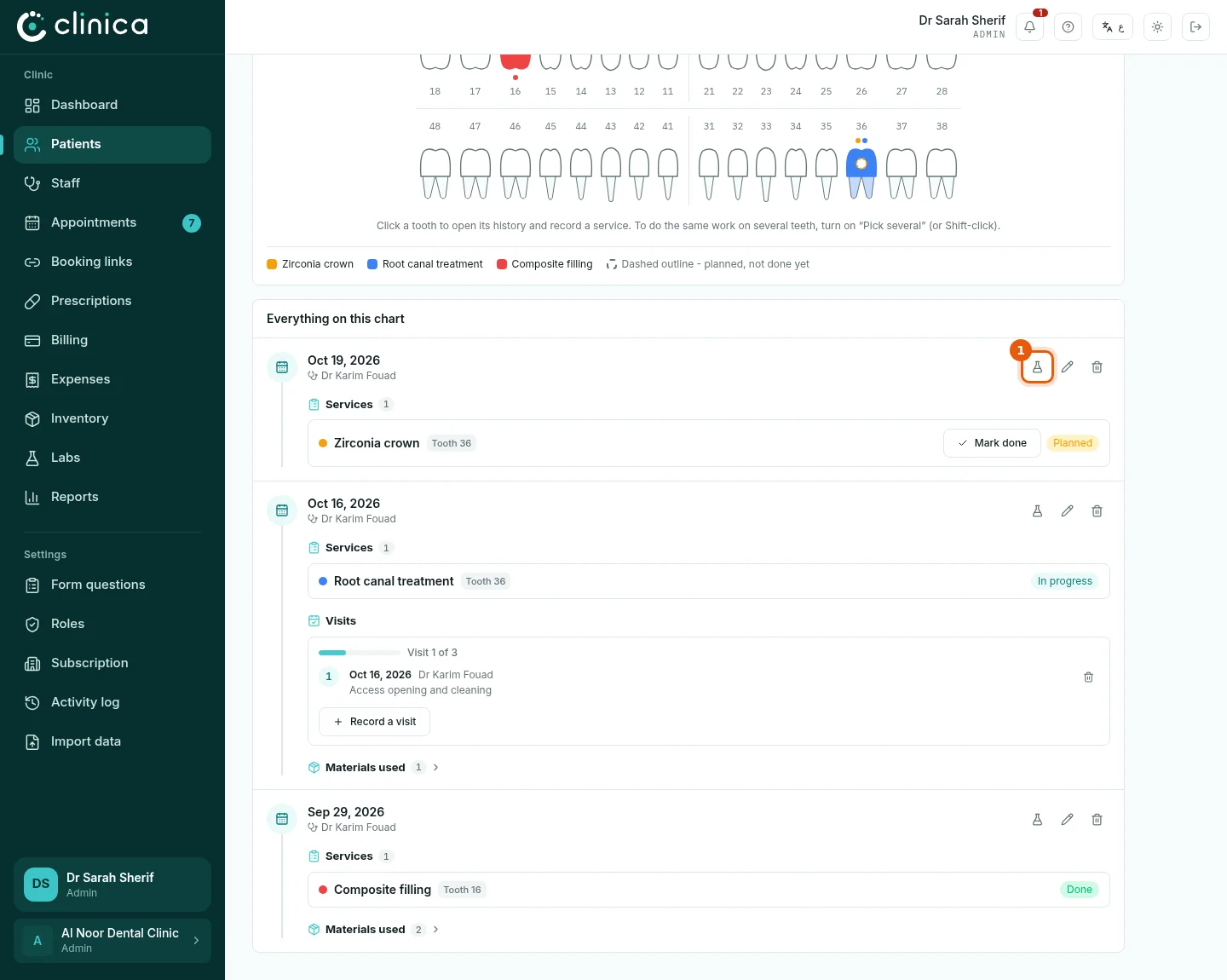Open lab order for Oct 16, 2026 entry
The width and height of the screenshot is (1227, 980).
click(x=1037, y=511)
